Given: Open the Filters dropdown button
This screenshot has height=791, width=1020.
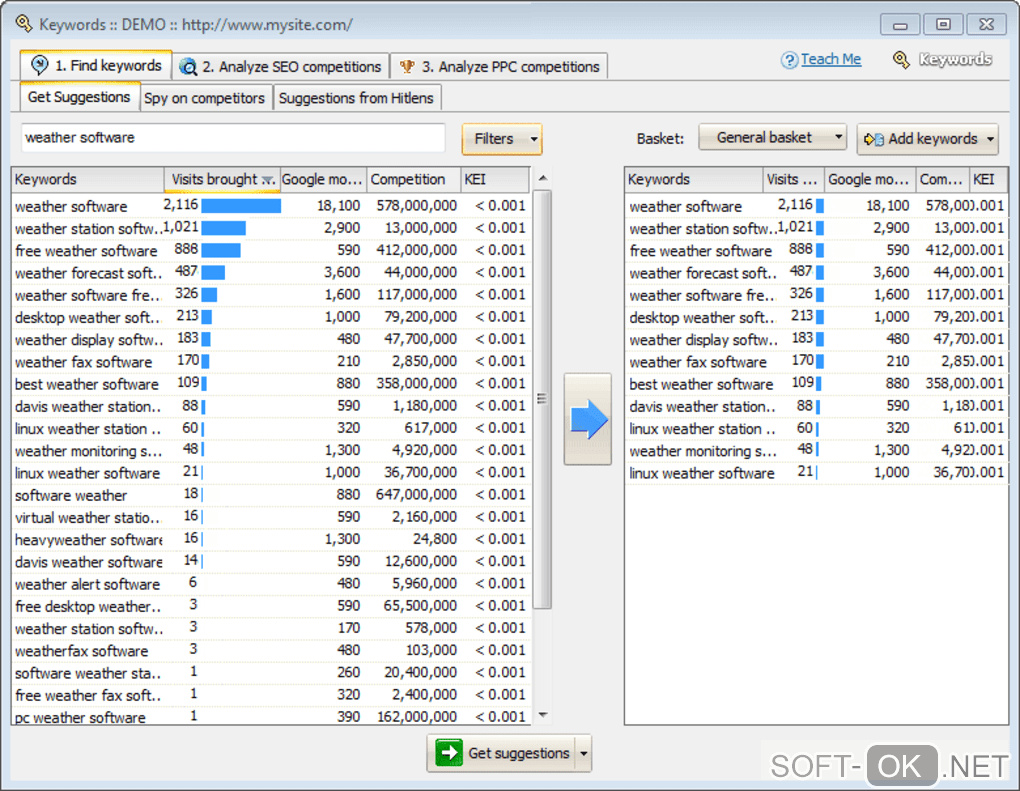Looking at the screenshot, I should [502, 139].
